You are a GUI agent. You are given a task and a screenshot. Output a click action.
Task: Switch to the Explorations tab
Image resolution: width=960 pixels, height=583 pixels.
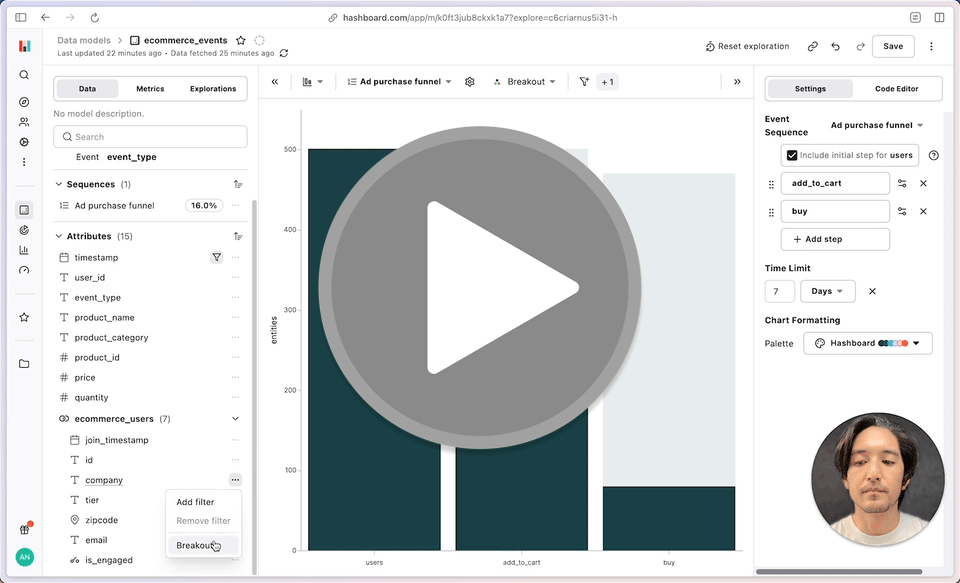(212, 89)
